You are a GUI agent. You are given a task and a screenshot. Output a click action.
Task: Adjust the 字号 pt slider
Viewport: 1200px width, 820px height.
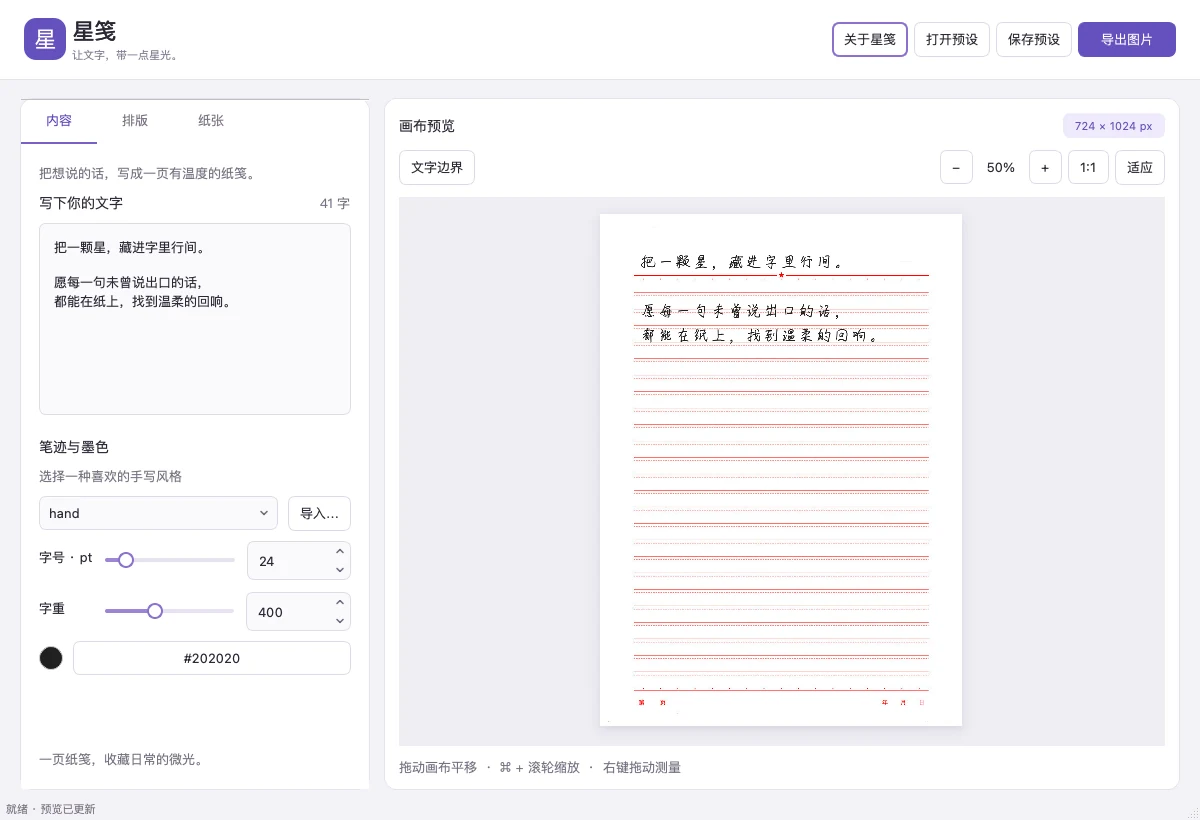click(169, 560)
